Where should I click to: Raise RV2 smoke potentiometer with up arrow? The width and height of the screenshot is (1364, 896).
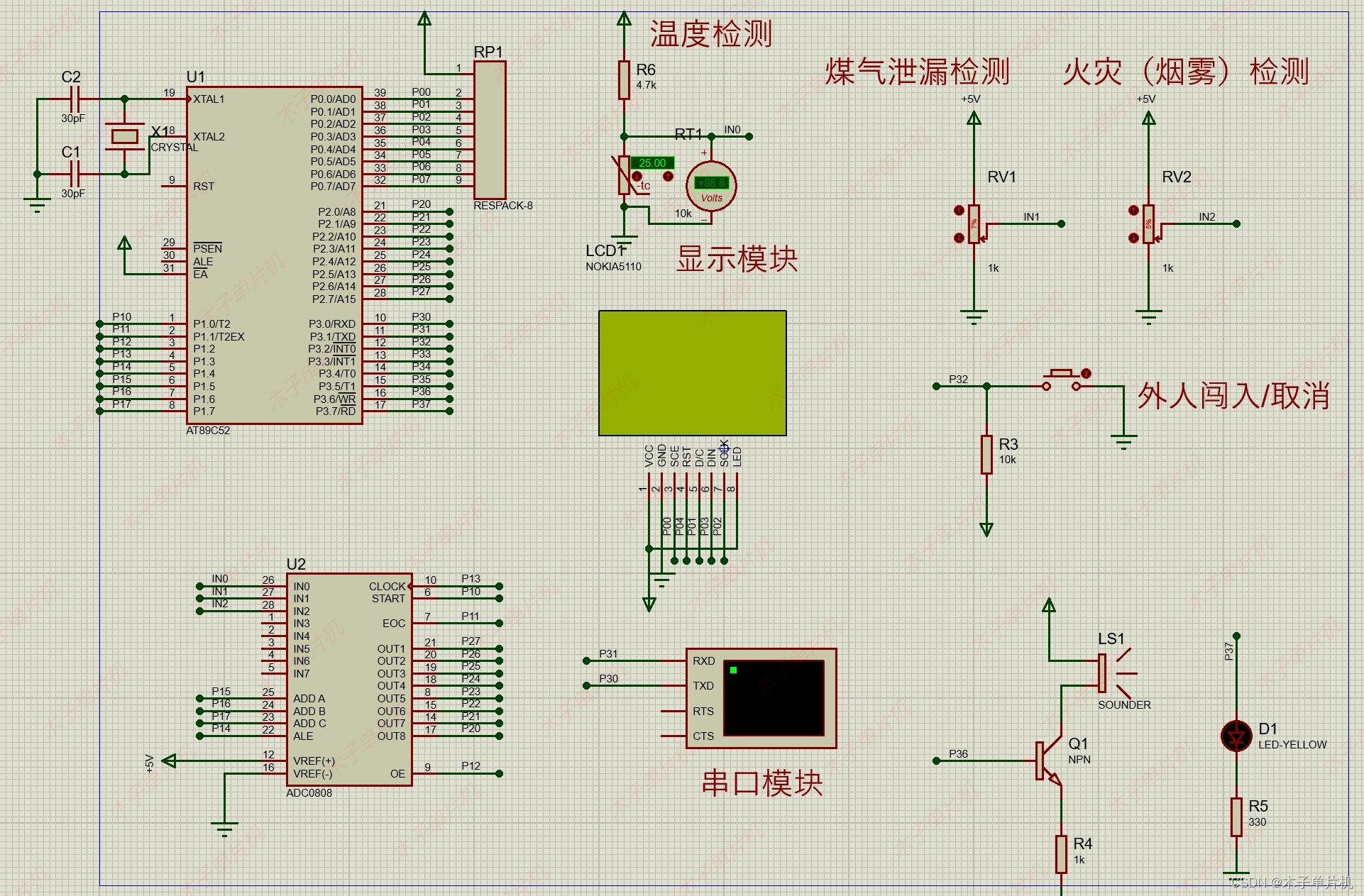tap(1133, 210)
